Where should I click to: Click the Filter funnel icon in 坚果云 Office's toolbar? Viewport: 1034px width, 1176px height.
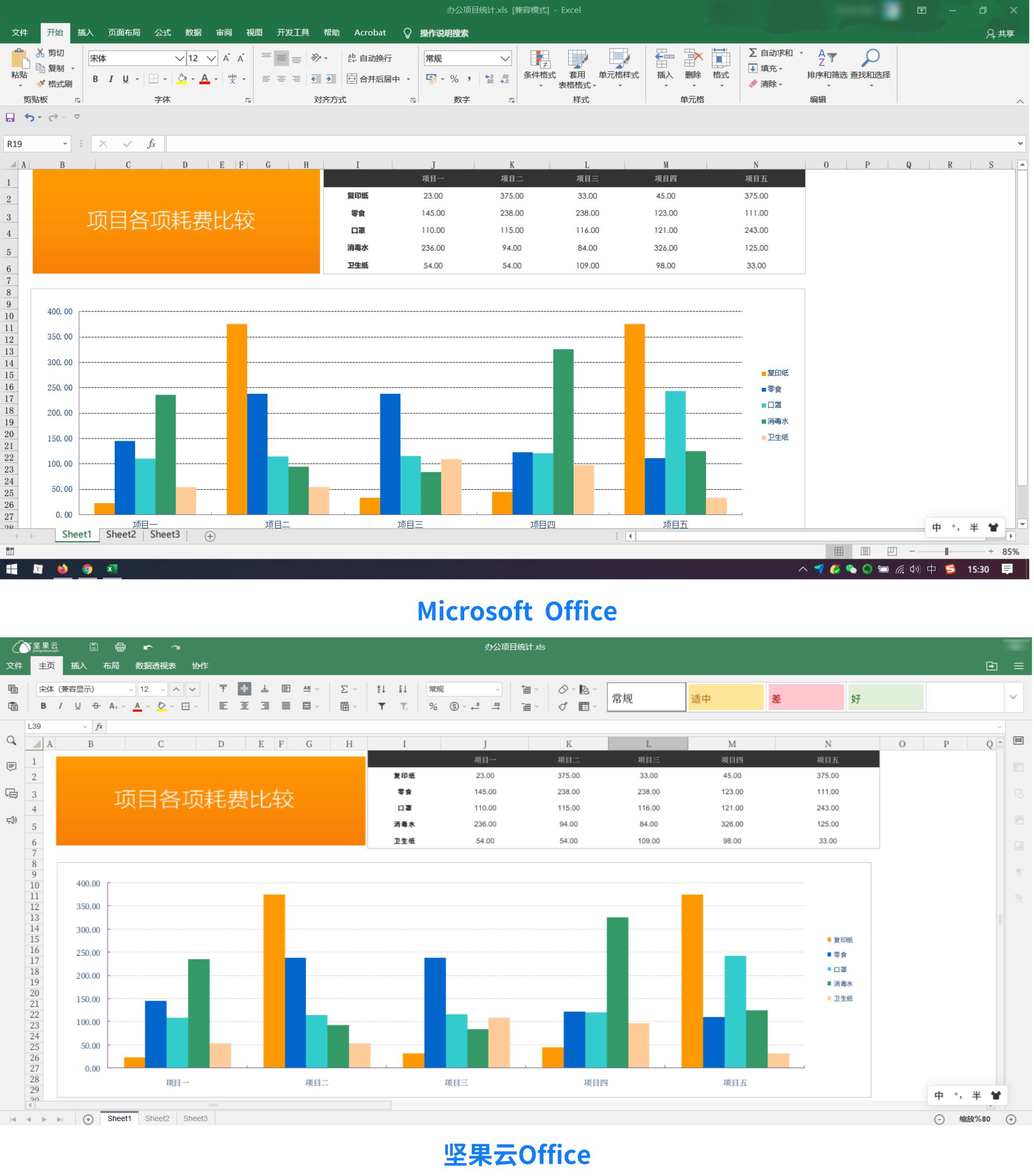381,706
